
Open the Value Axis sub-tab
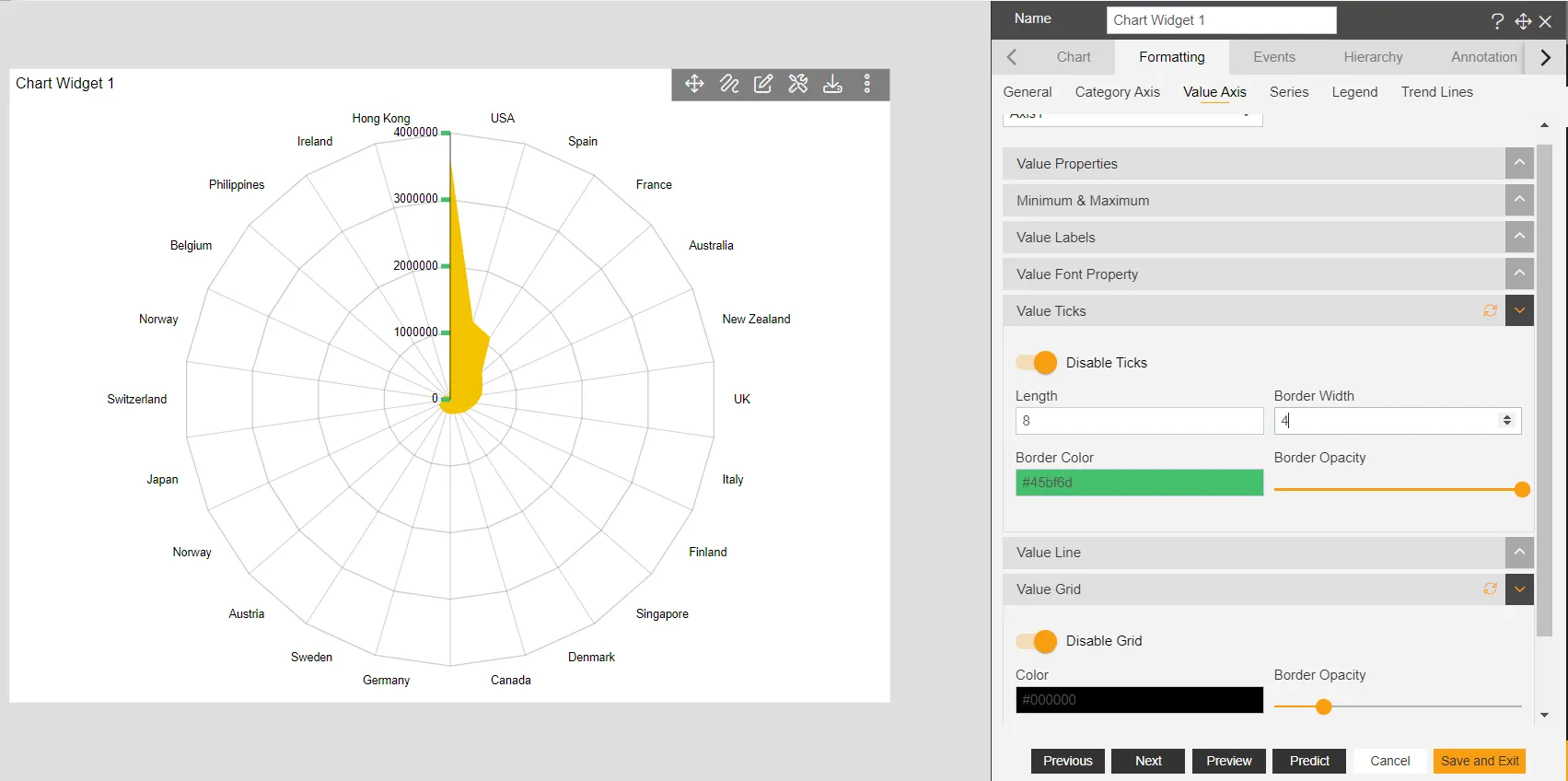click(1214, 92)
